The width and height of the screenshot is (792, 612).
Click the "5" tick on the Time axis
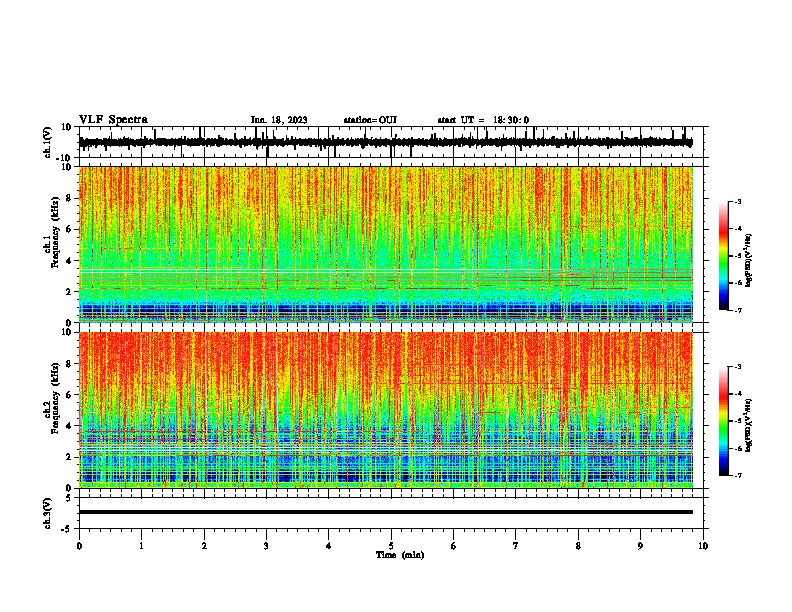click(x=391, y=546)
